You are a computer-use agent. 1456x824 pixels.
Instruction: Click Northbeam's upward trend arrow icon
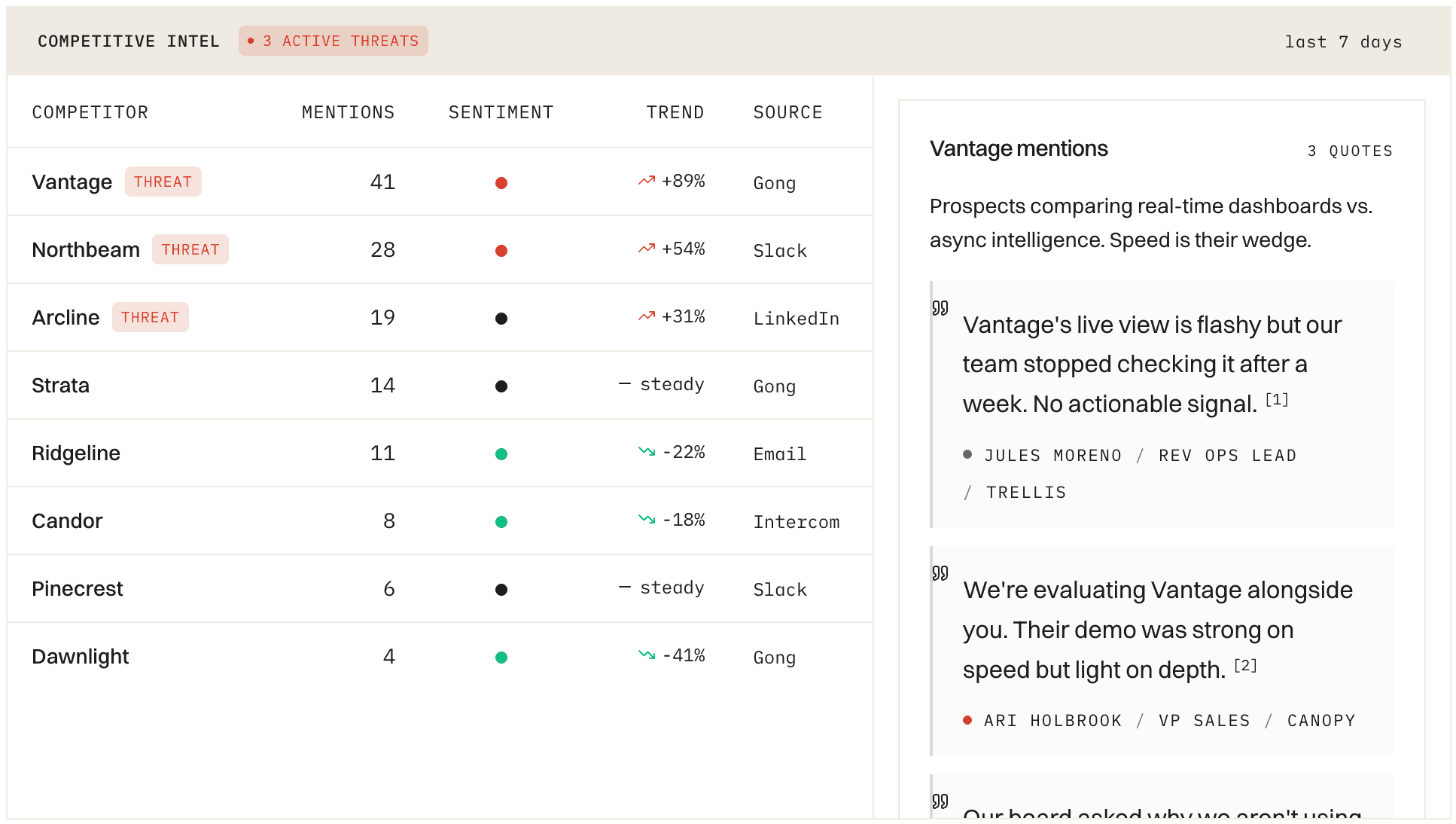[x=646, y=249]
